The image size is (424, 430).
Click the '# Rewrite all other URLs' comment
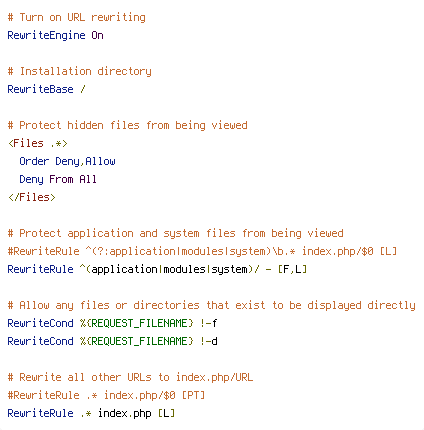coord(130,377)
